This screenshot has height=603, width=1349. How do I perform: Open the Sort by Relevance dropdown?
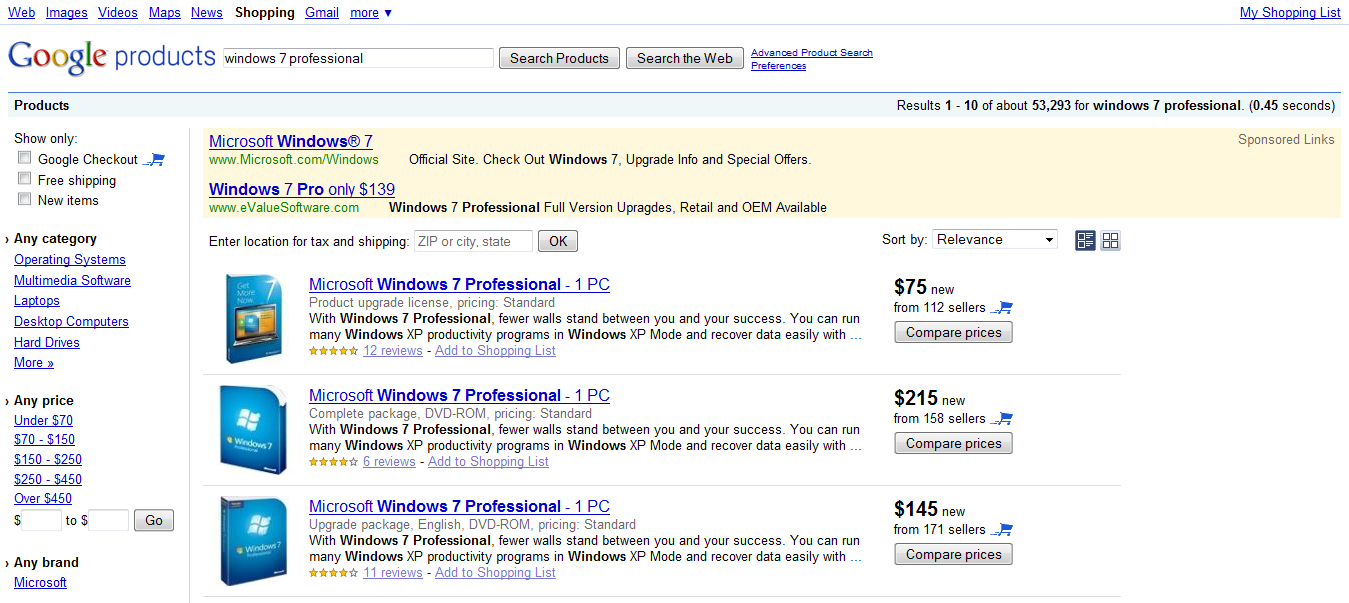point(995,240)
